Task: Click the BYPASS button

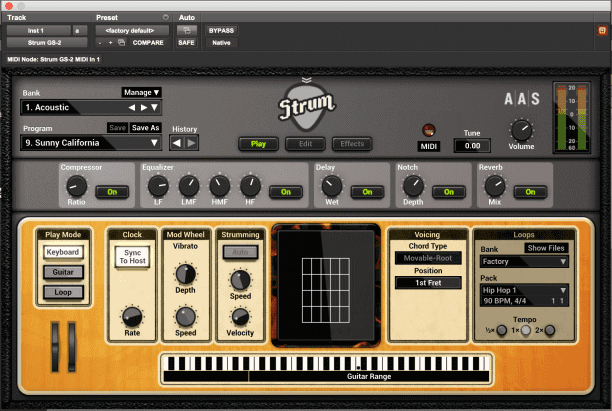Action: coord(221,30)
